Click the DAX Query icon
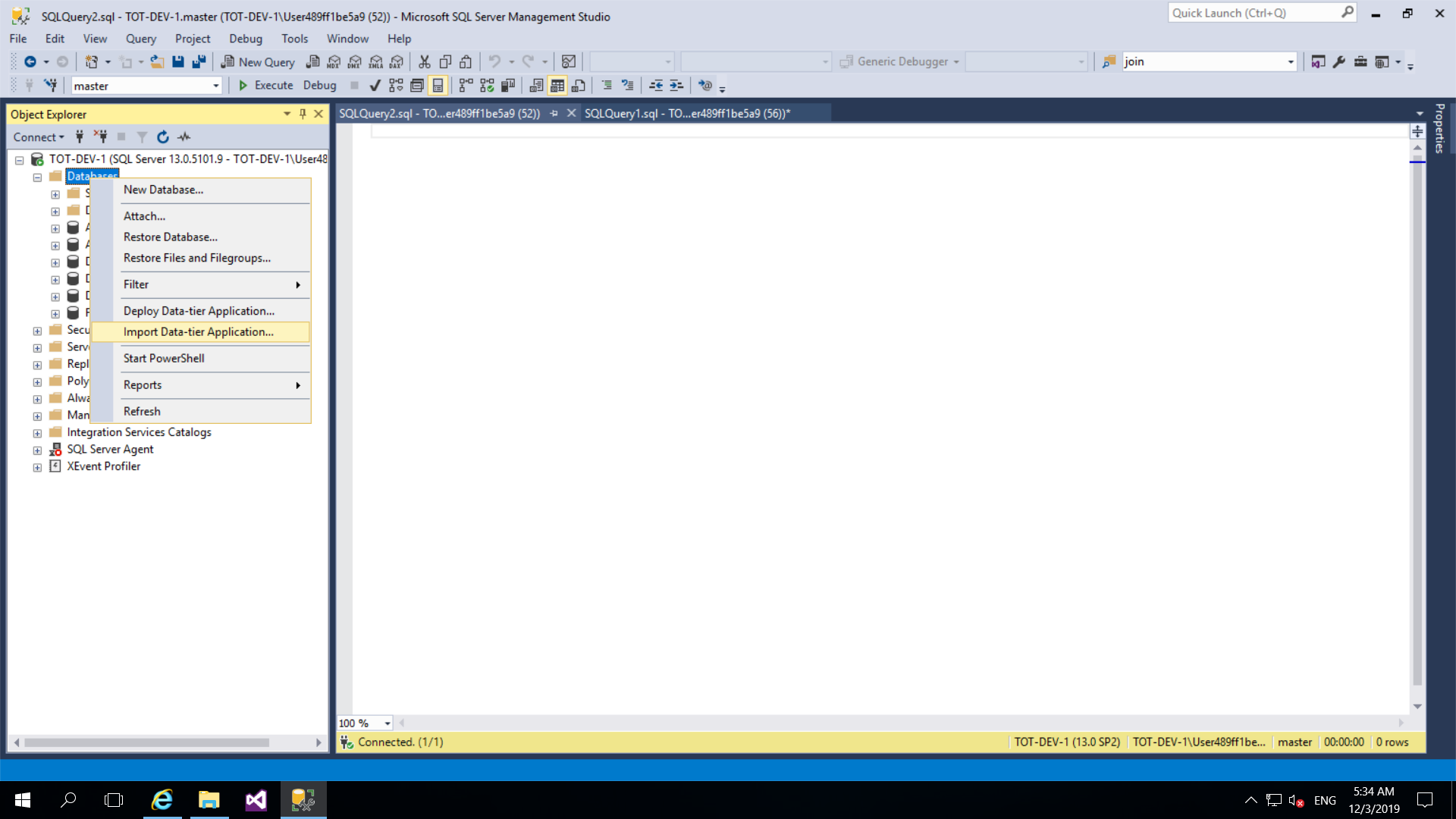Viewport: 1456px width, 819px height. tap(397, 62)
